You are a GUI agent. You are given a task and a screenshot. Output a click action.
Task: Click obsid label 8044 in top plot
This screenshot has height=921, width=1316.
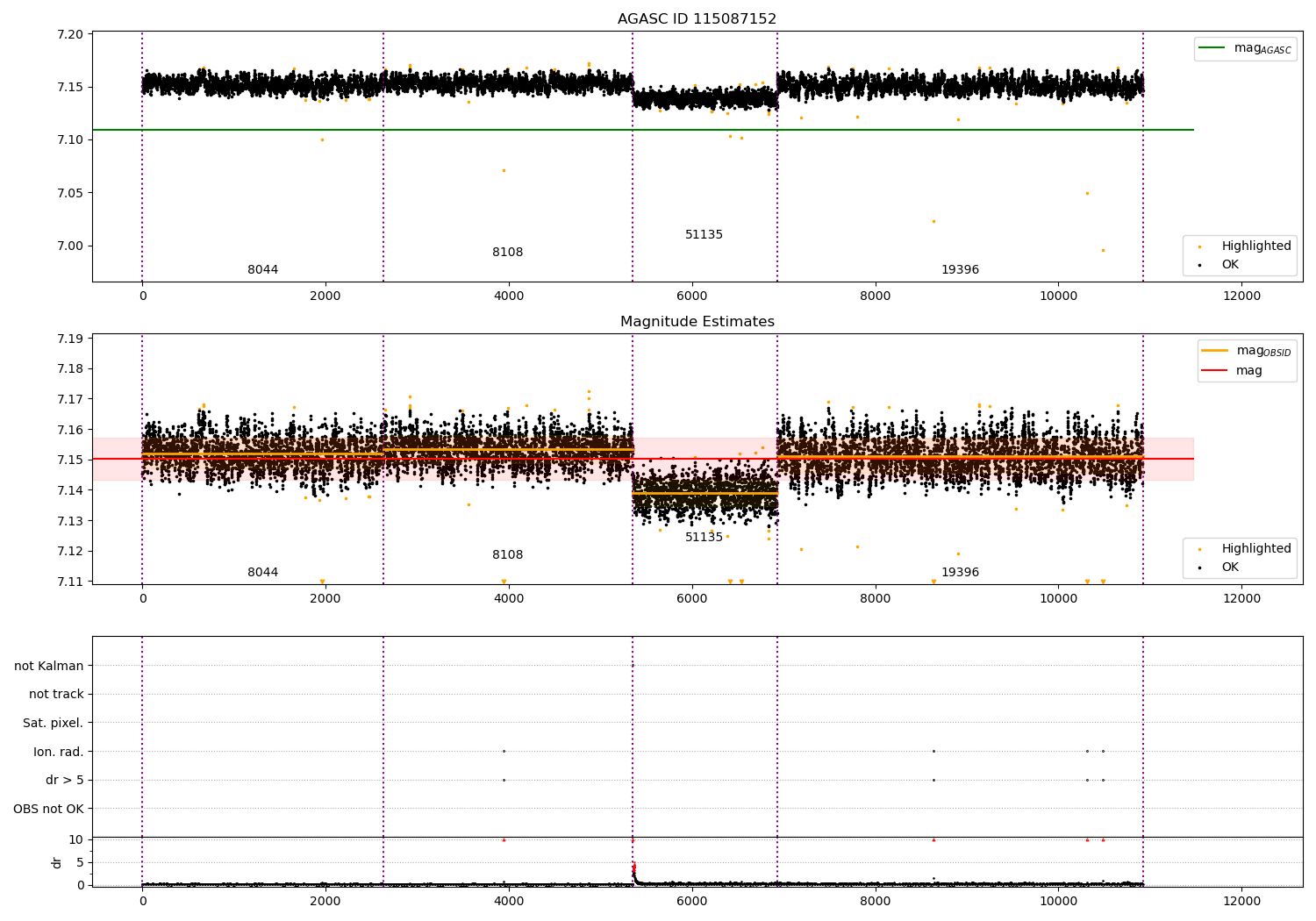point(263,270)
